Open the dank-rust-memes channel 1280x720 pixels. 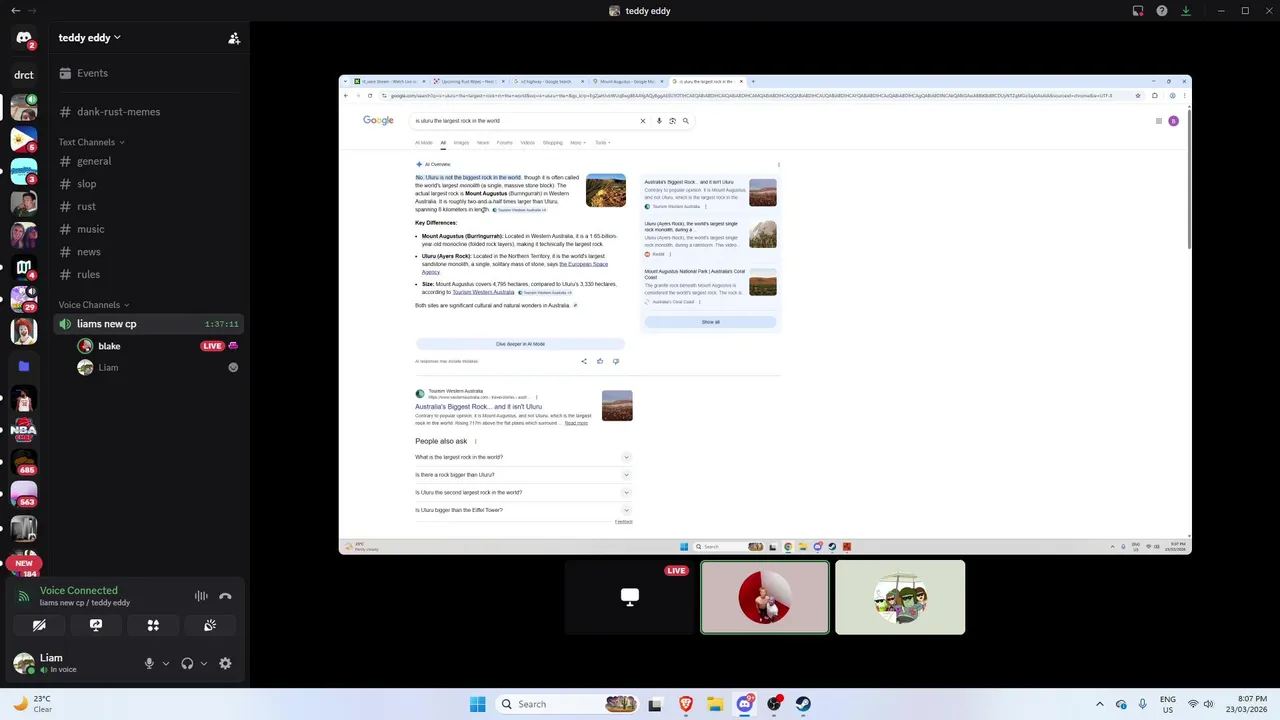click(148, 112)
